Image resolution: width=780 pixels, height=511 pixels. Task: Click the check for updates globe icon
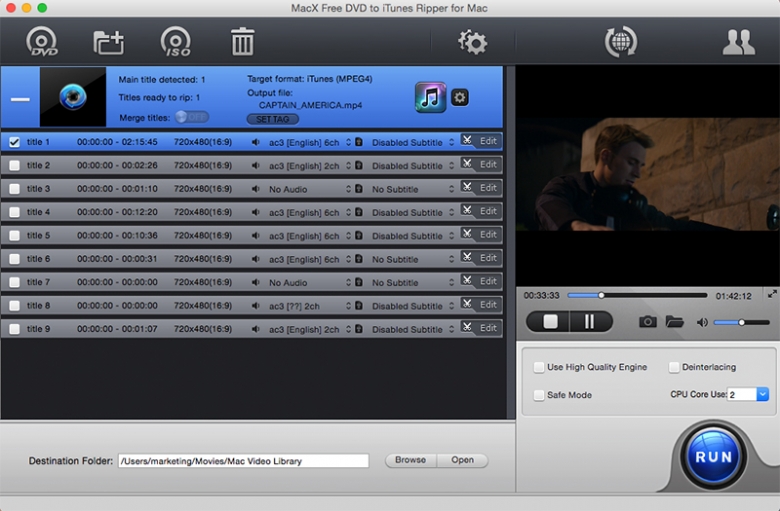620,42
